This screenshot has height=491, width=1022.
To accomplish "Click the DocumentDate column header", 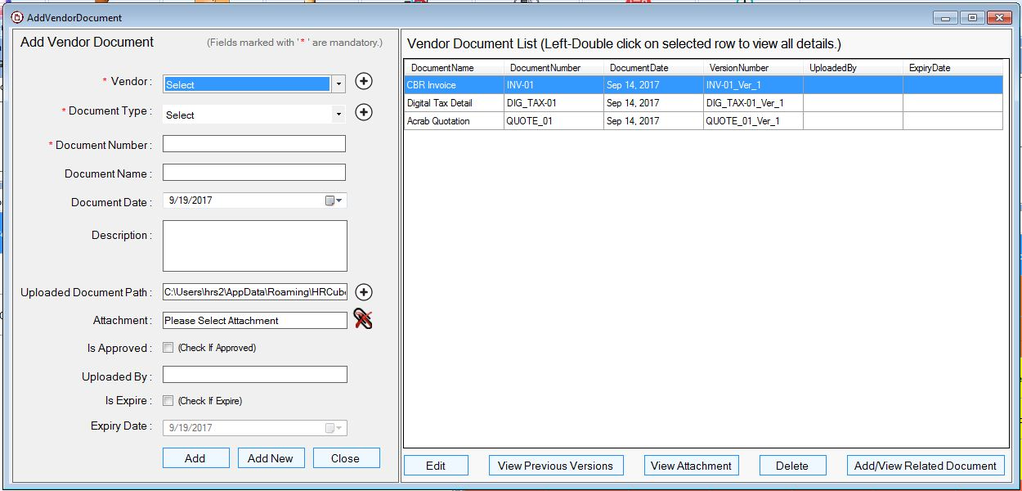I will point(654,68).
